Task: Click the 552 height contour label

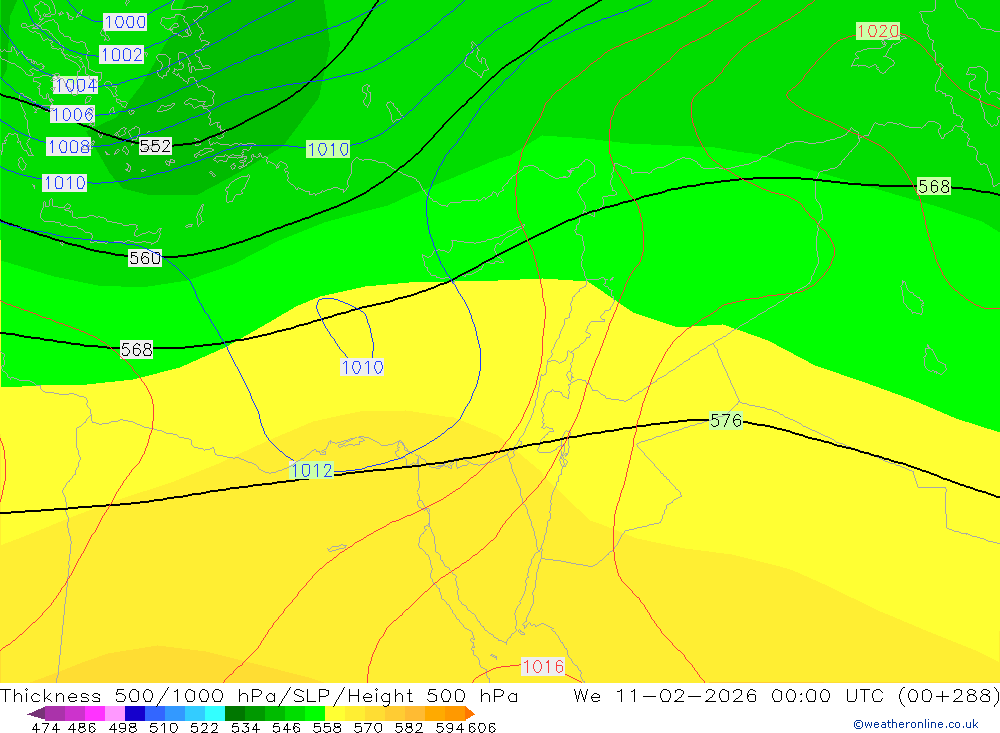Action: (155, 146)
